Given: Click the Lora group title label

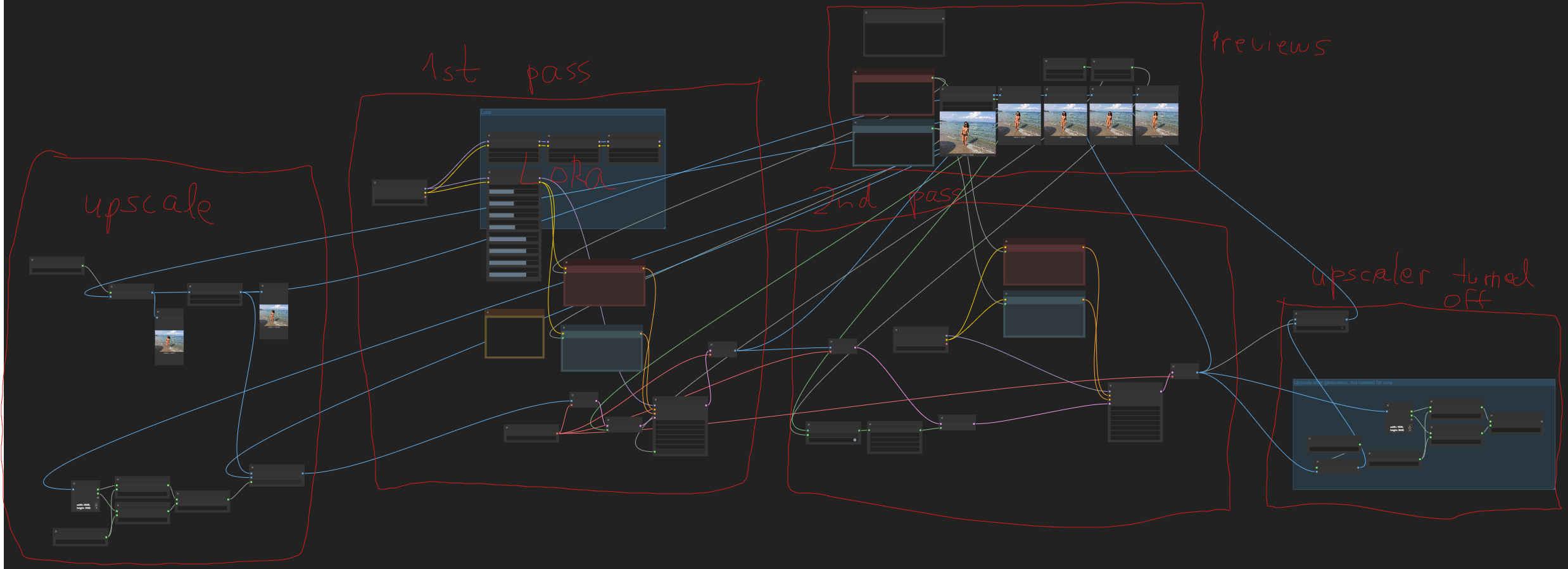Looking at the screenshot, I should (x=486, y=113).
